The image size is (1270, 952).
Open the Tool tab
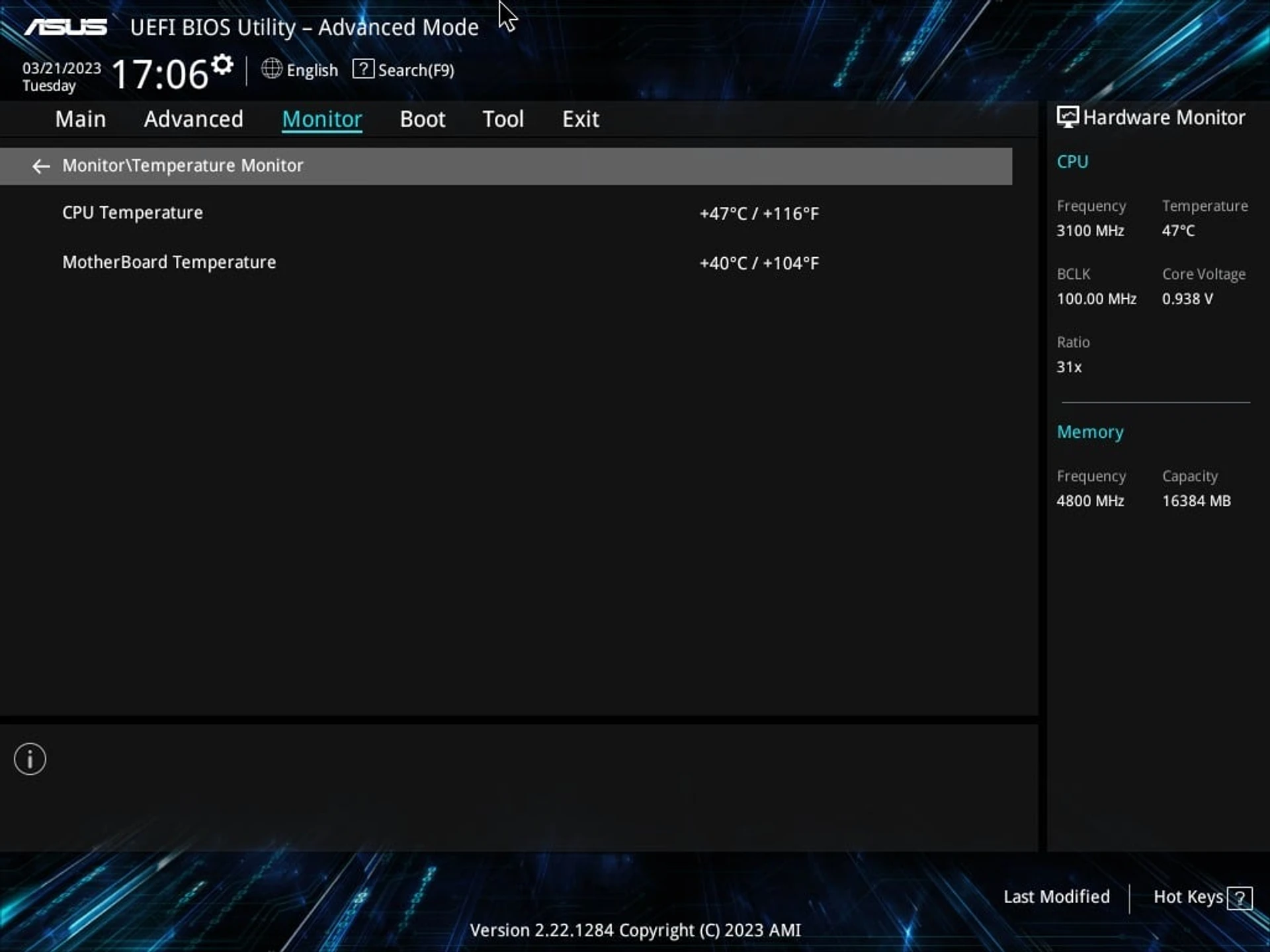click(x=503, y=119)
